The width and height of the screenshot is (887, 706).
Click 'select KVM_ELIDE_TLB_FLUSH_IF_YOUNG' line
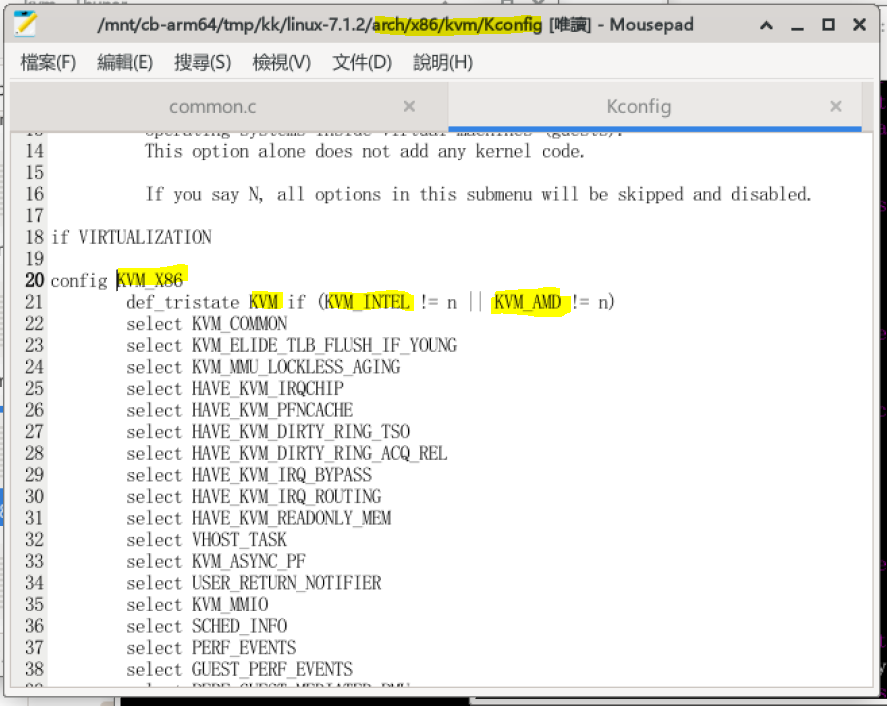[x=291, y=345]
